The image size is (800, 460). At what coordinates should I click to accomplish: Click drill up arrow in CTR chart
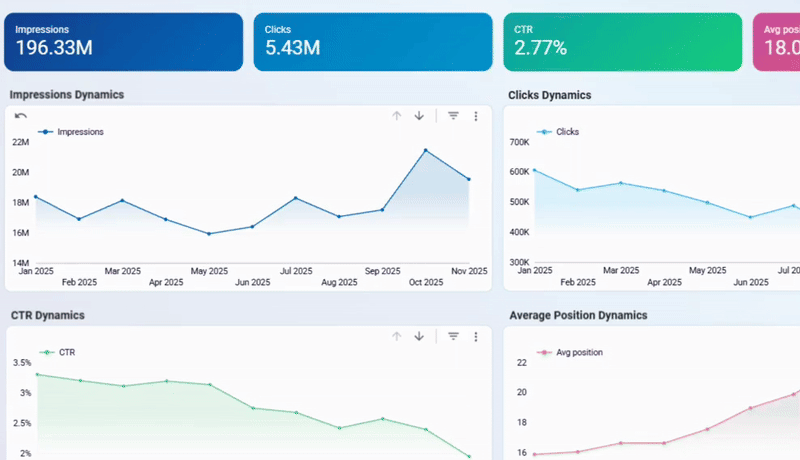[397, 337]
